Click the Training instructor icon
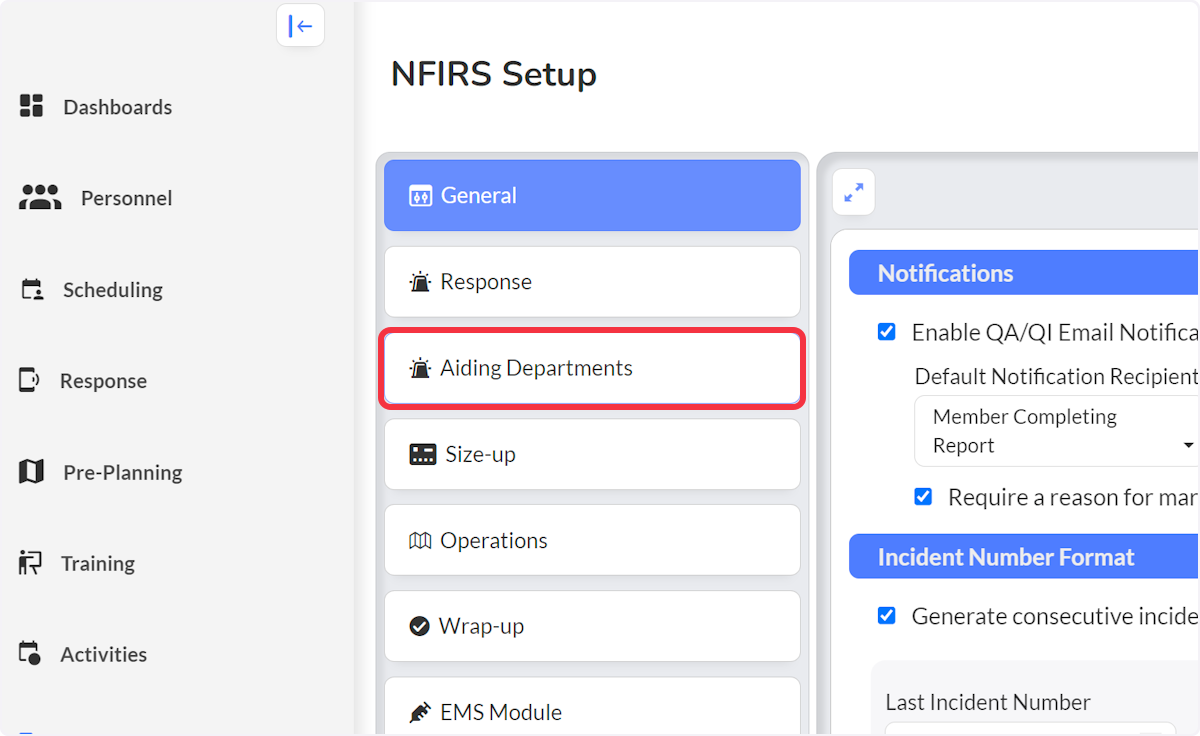 pyautogui.click(x=31, y=562)
